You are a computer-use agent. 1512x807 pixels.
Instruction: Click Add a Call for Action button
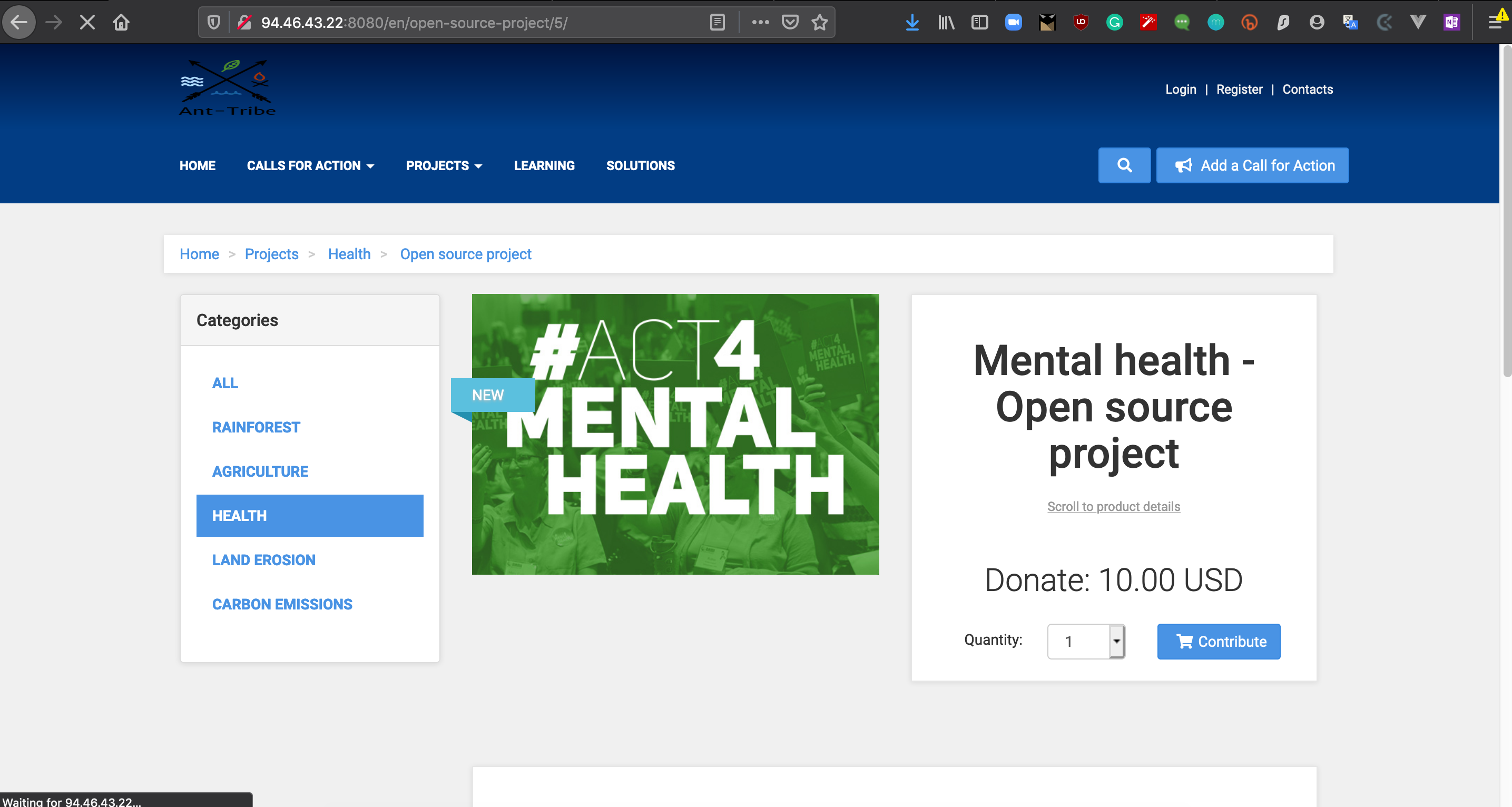(1252, 165)
